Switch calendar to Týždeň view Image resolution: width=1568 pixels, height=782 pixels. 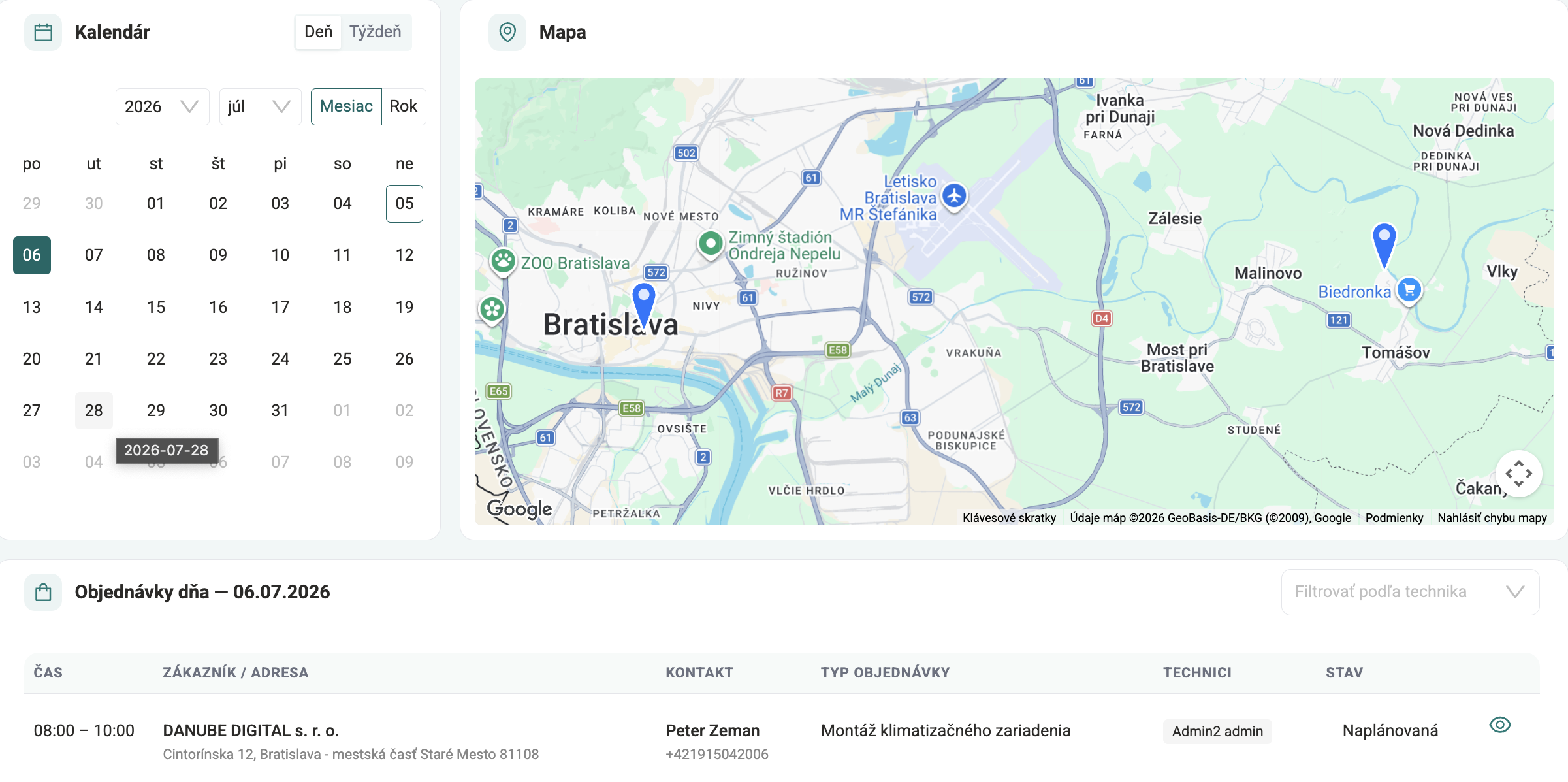click(x=375, y=32)
